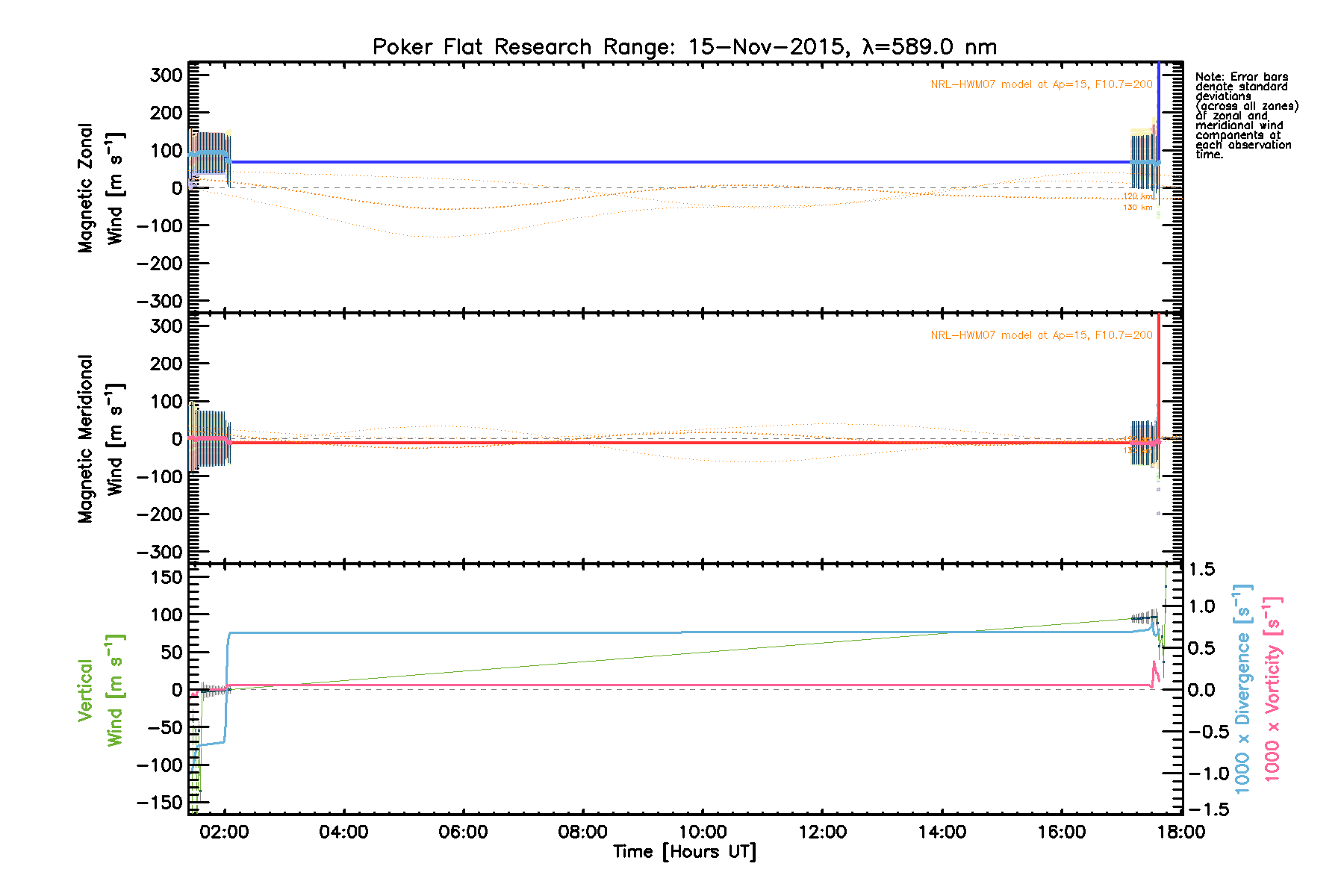Click the 130 km label in zonal panel
1344x896 pixels.
click(x=1137, y=208)
